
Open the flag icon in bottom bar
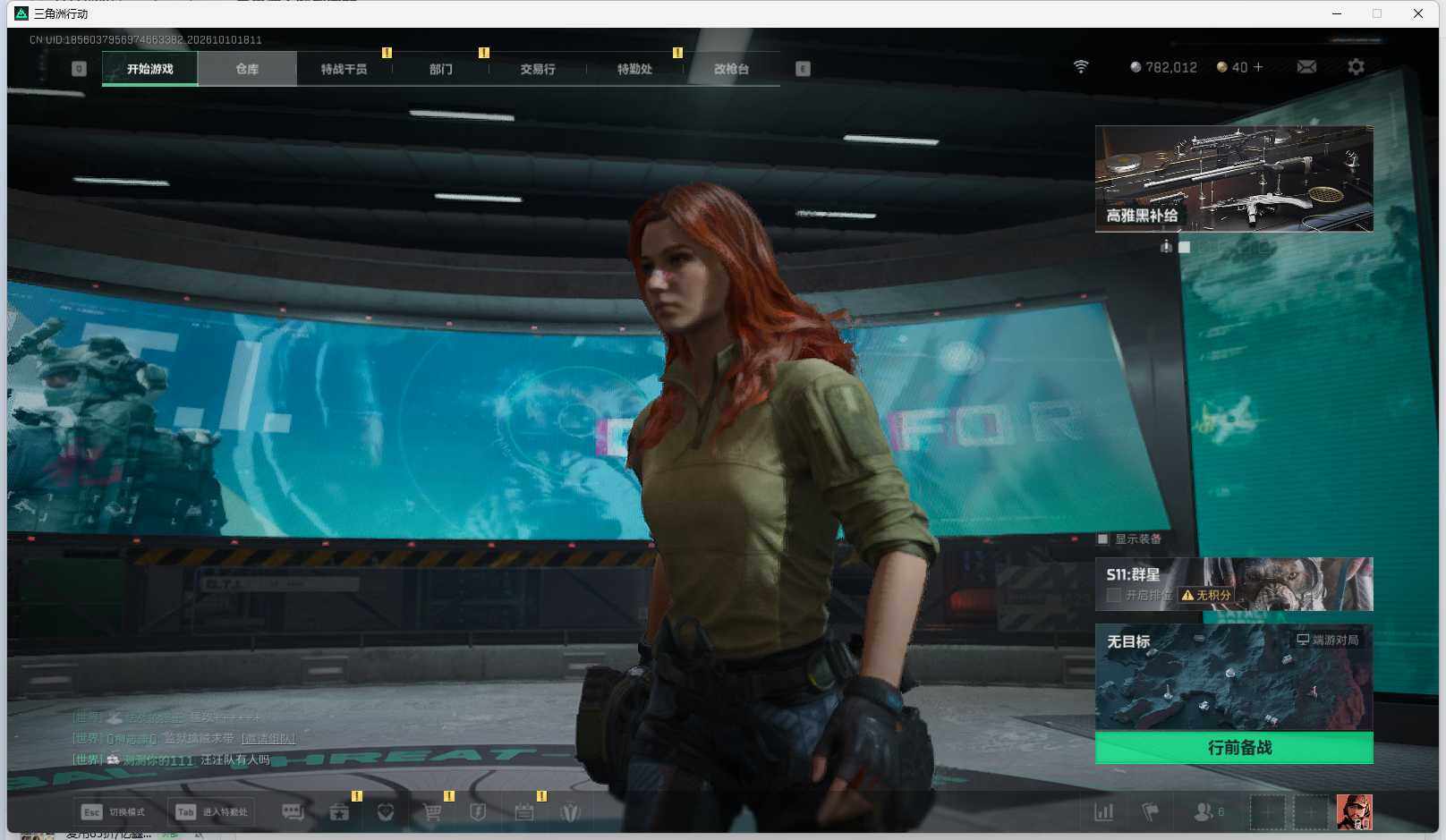point(1151,812)
